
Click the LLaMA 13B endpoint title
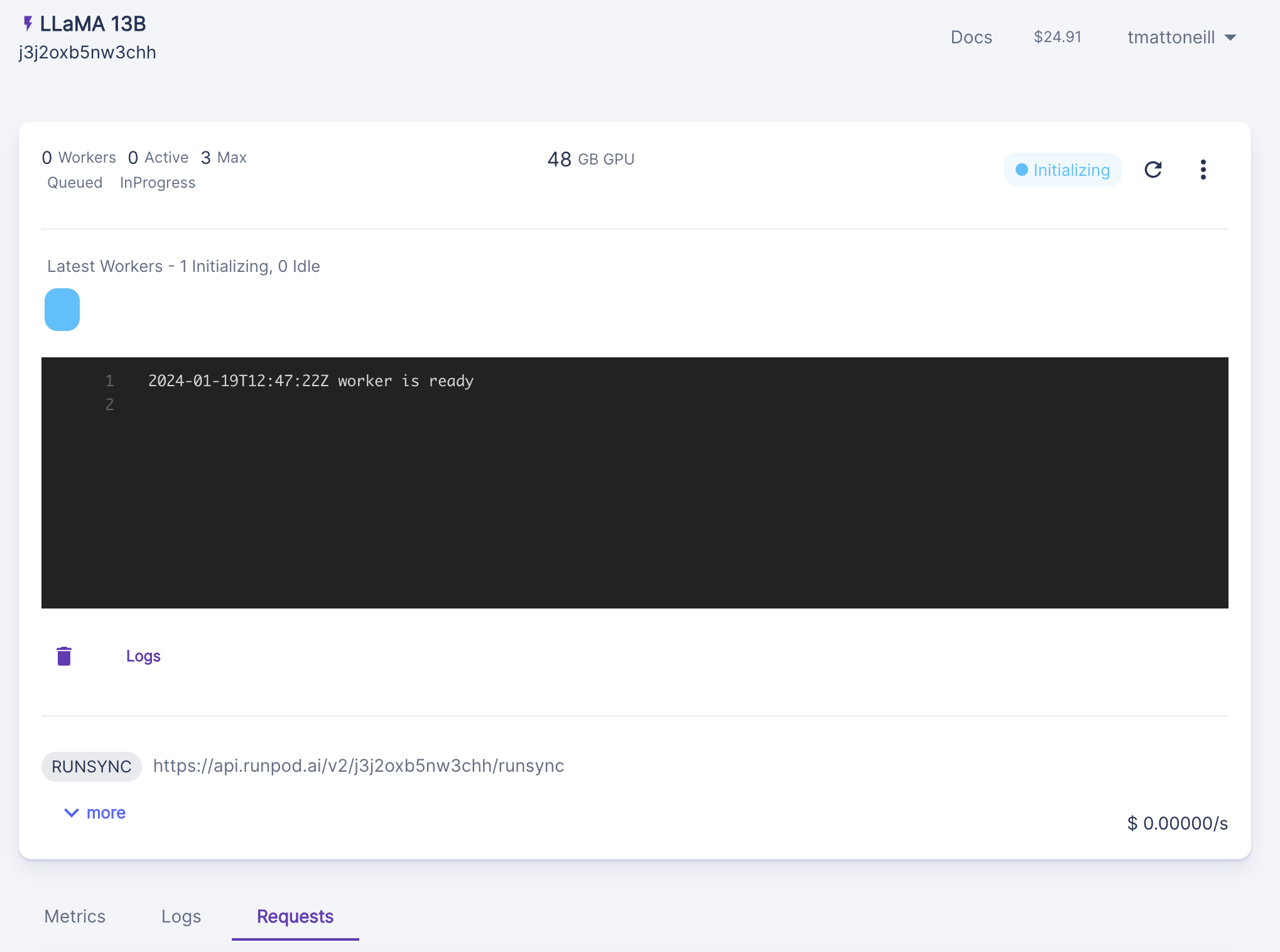click(x=93, y=24)
